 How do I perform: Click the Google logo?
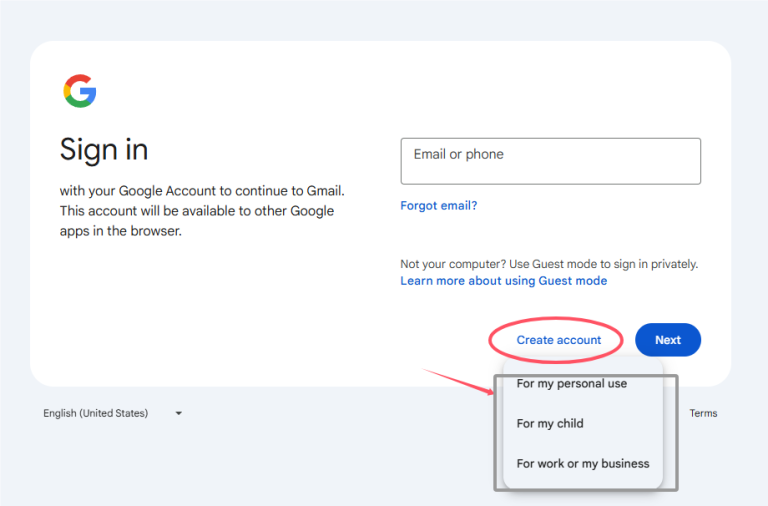80,91
